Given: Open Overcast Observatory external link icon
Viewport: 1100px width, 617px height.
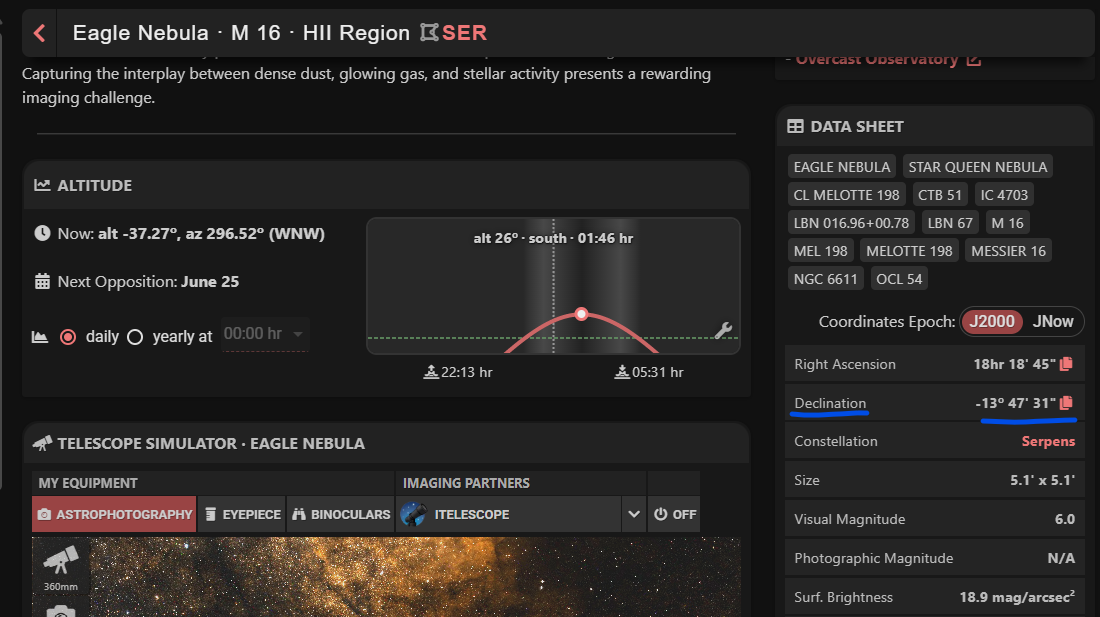Looking at the screenshot, I should coord(973,59).
